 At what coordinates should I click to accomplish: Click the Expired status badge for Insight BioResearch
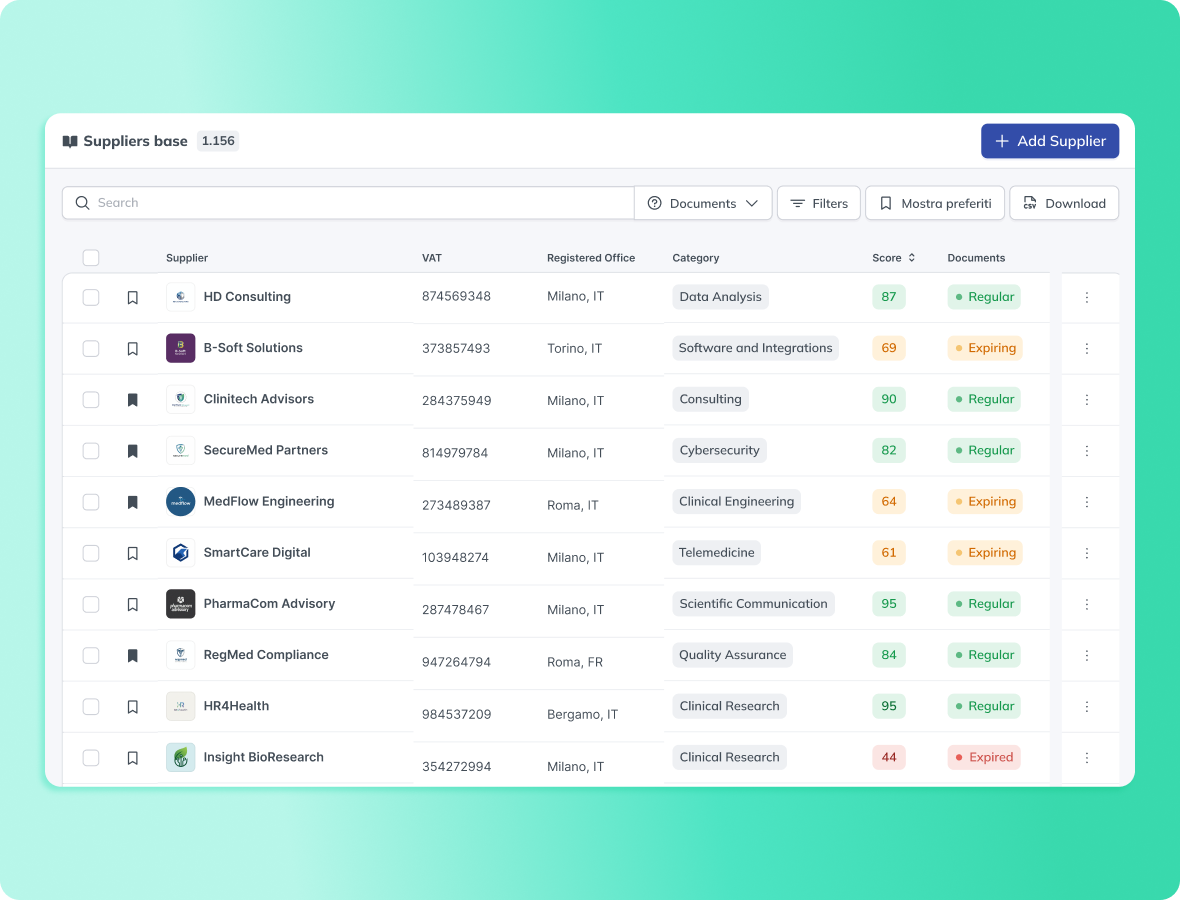click(984, 758)
